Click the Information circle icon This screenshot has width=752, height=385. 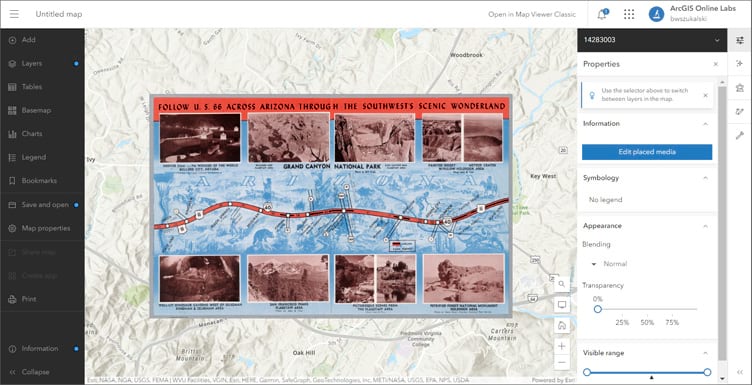[x=12, y=349]
